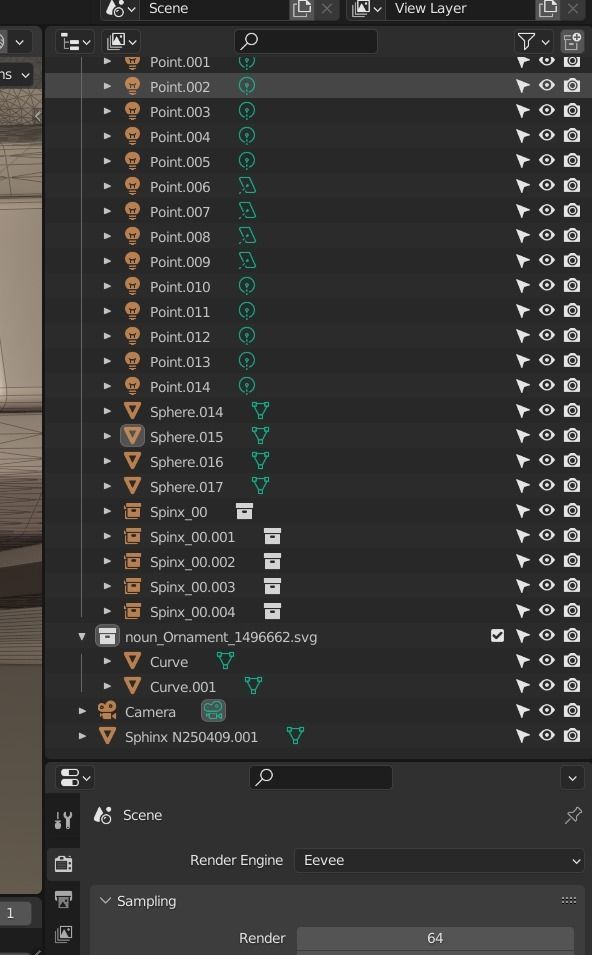Hide Point.010 with its eye icon
Image resolution: width=592 pixels, height=955 pixels.
pyautogui.click(x=547, y=286)
